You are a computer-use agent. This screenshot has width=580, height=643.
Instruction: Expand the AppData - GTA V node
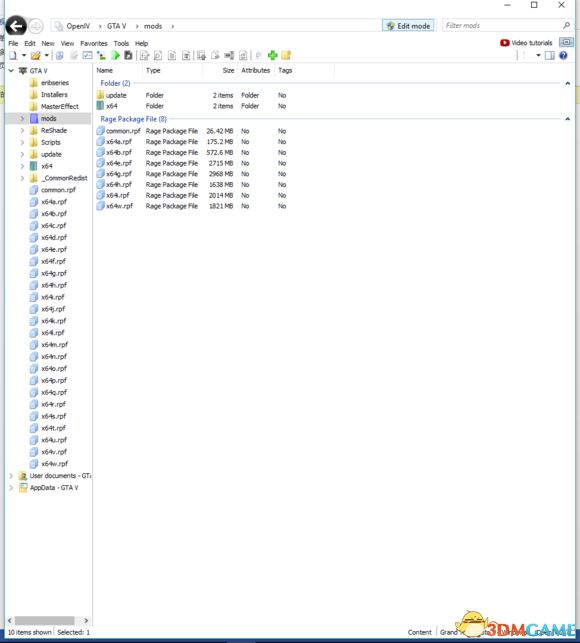click(11, 488)
